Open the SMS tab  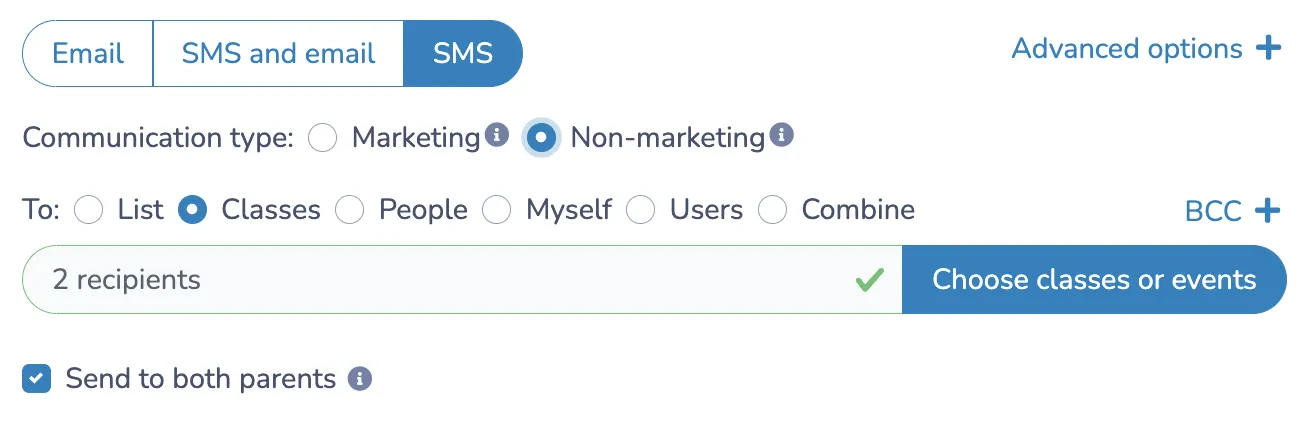(463, 53)
